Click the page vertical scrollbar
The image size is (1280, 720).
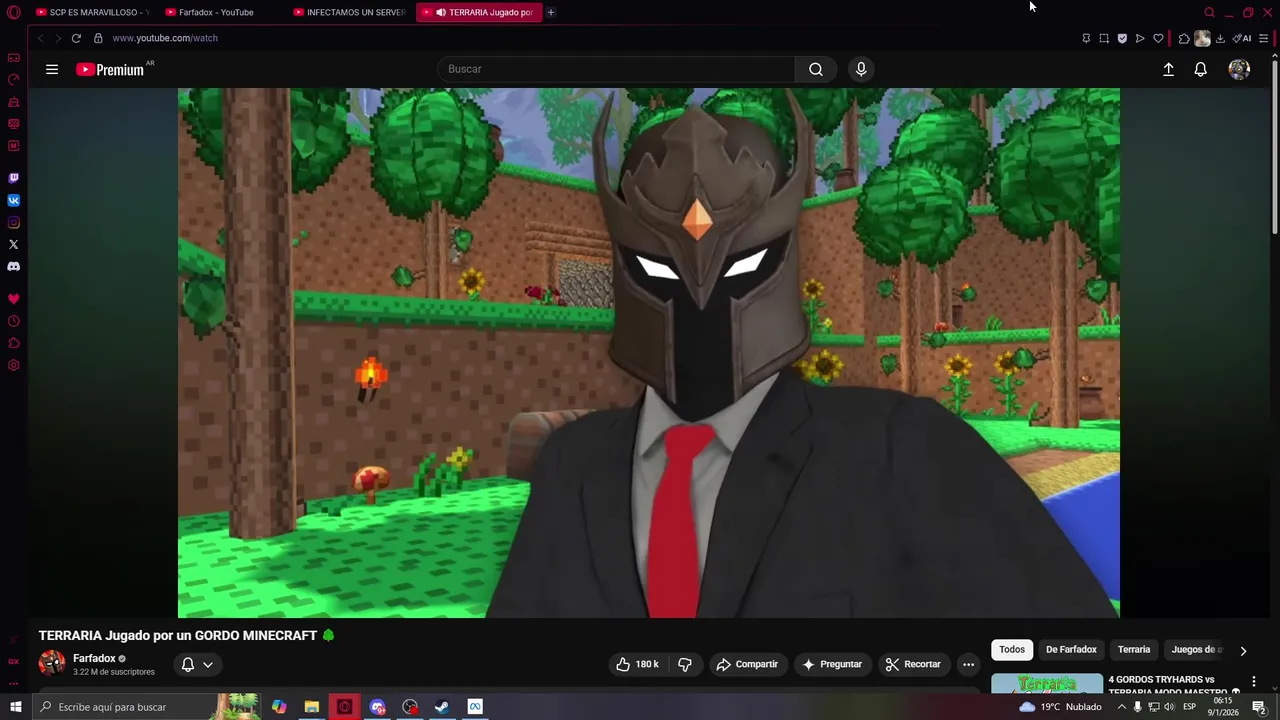coord(1274,145)
